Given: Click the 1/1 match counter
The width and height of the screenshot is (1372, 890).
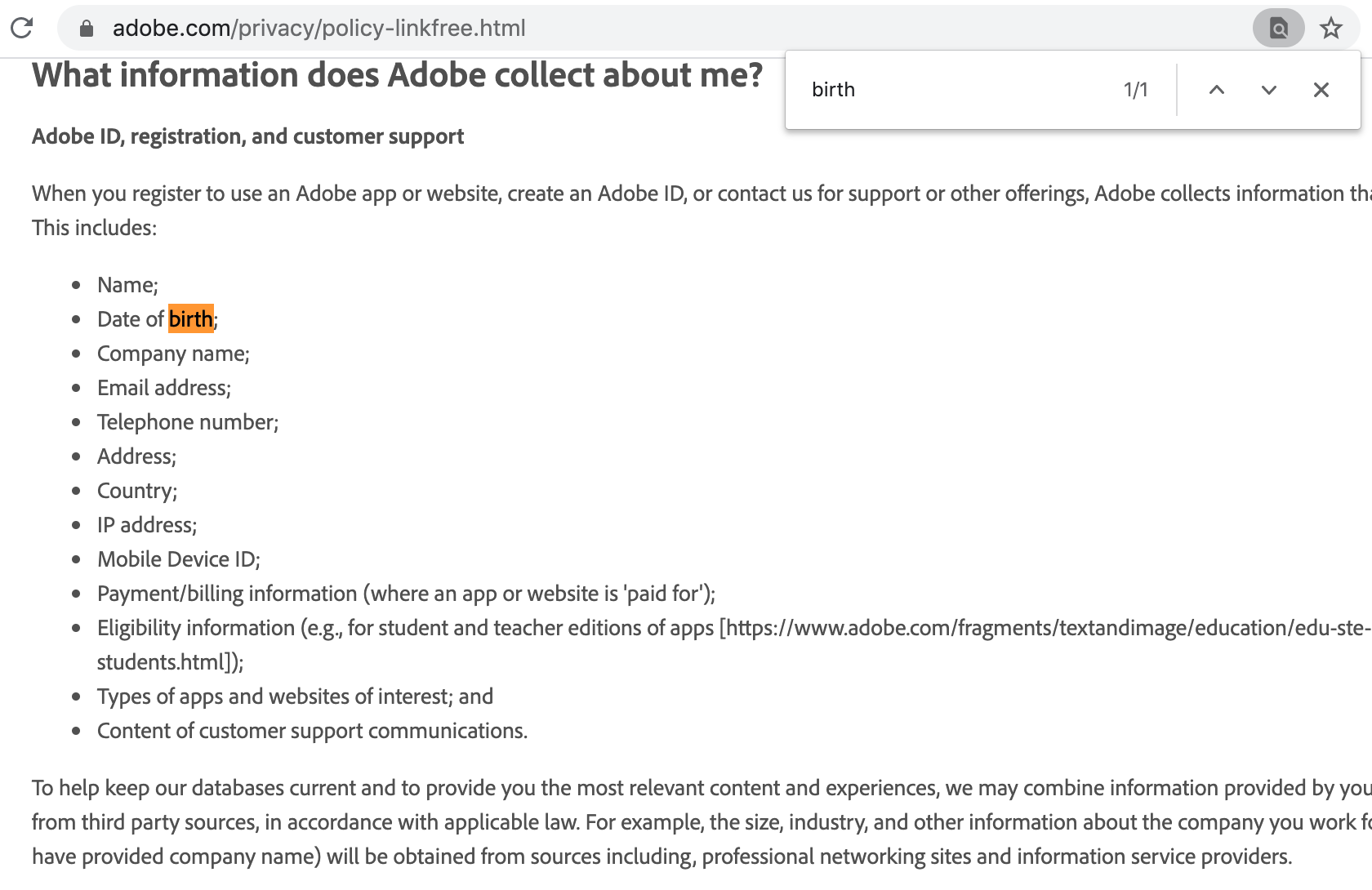Looking at the screenshot, I should pos(1135,90).
